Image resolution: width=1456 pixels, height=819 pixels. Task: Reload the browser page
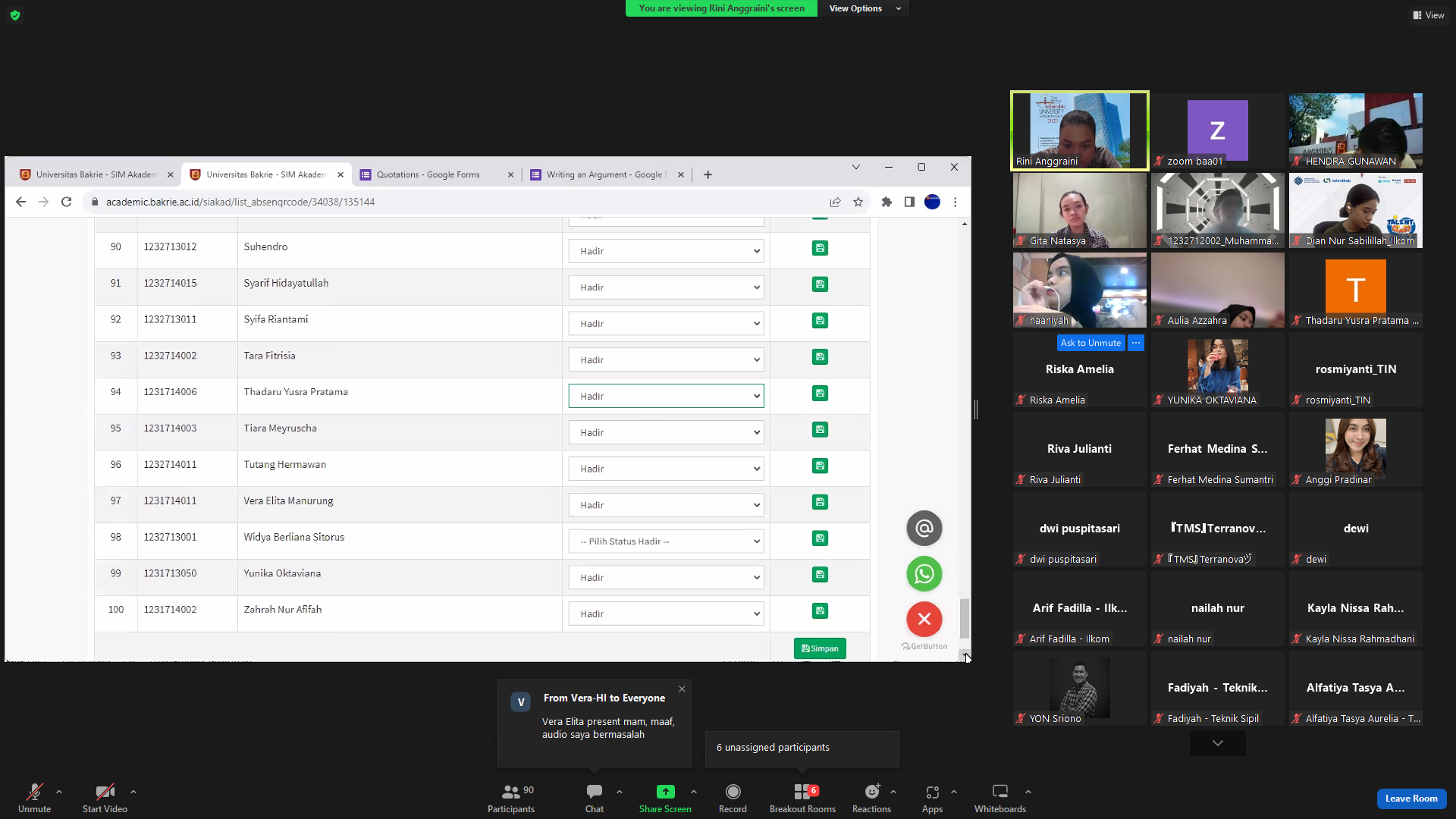tap(67, 202)
